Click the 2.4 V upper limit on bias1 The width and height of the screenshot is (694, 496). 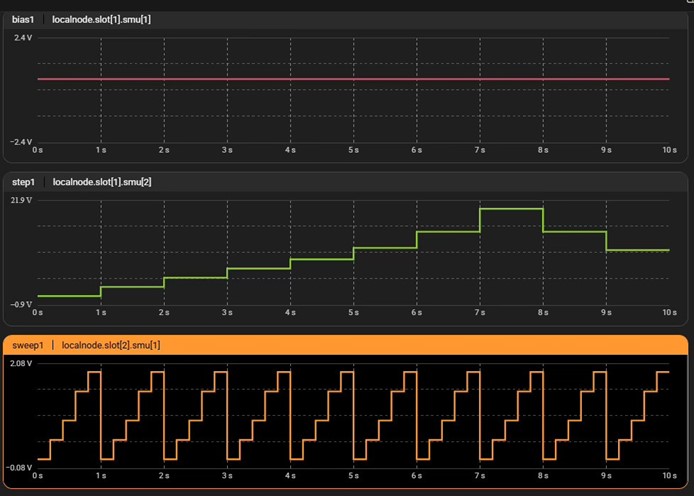22,37
